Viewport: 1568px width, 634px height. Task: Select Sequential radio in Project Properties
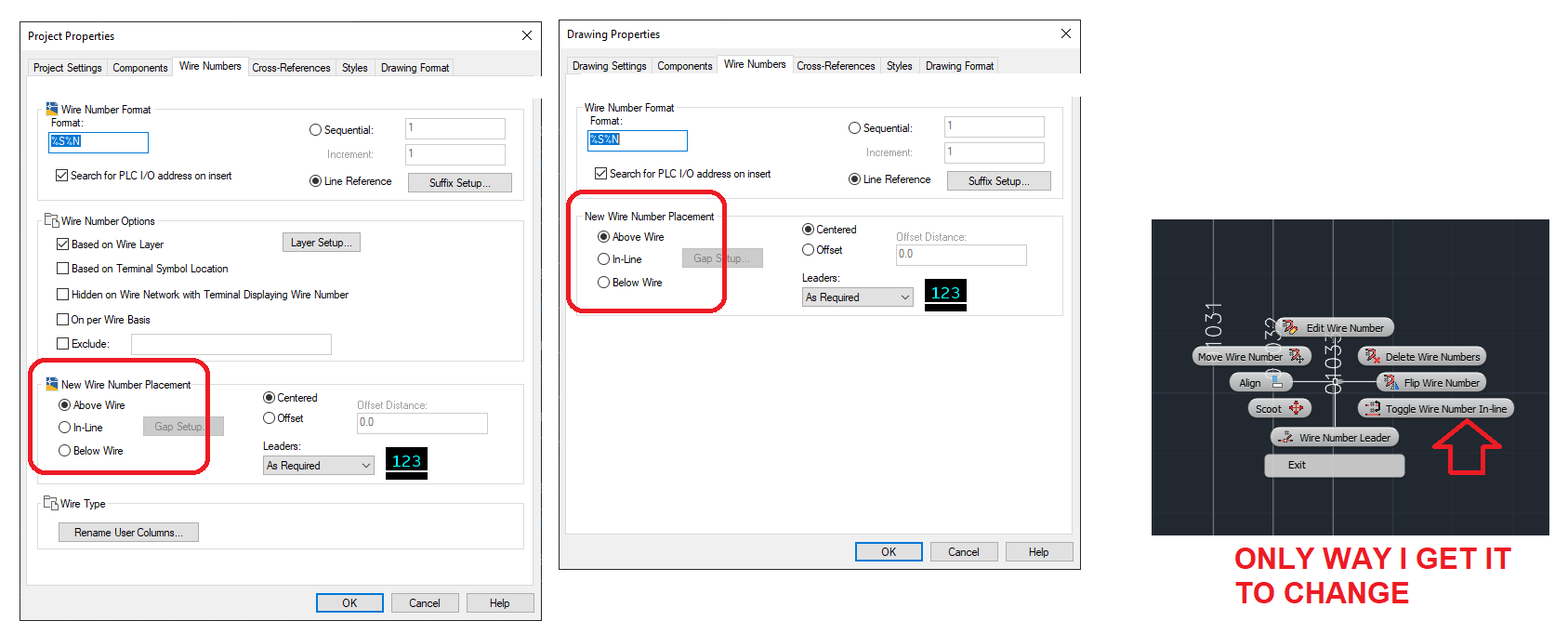(x=315, y=130)
